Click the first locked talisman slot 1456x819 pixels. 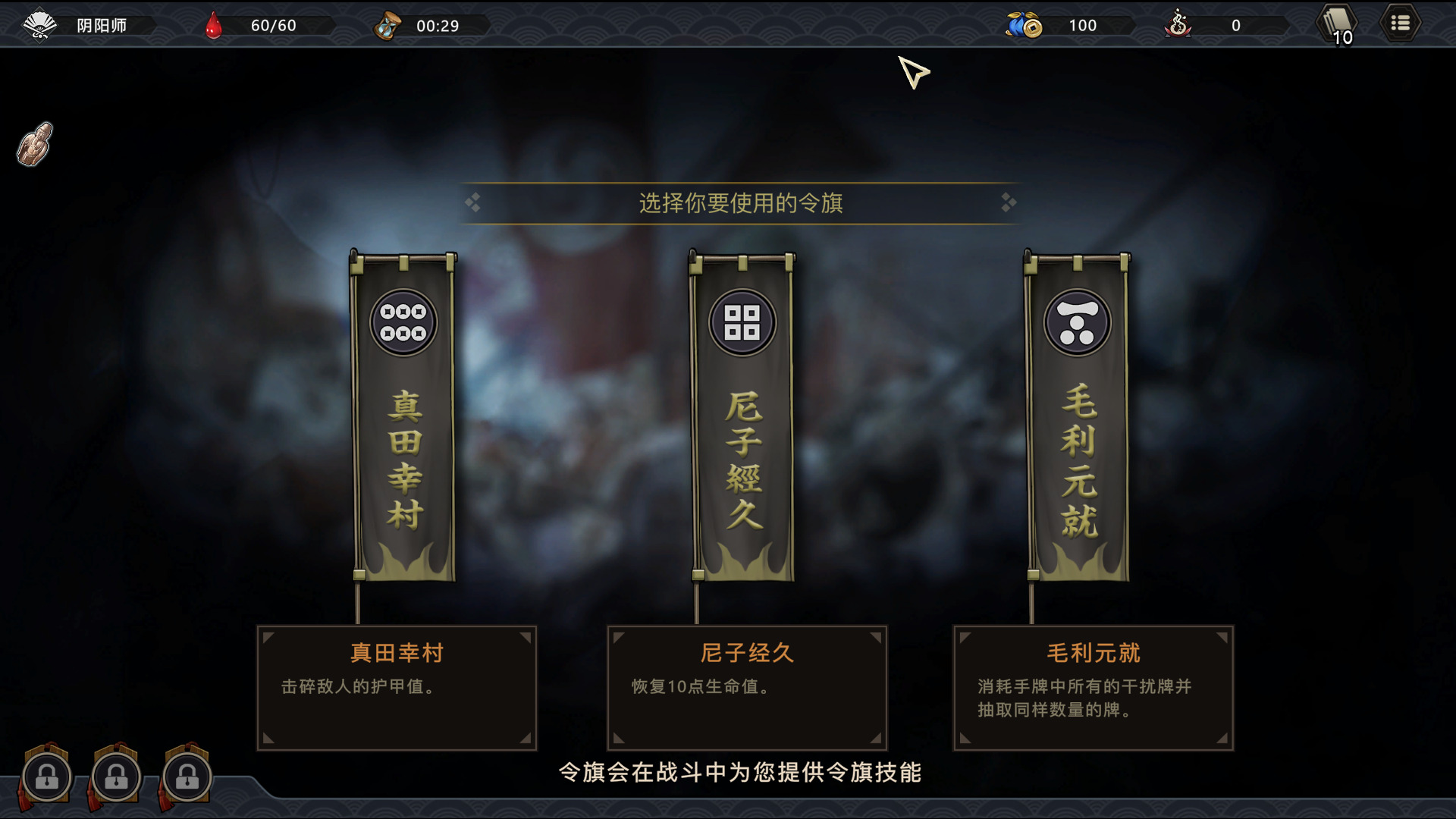click(x=46, y=777)
